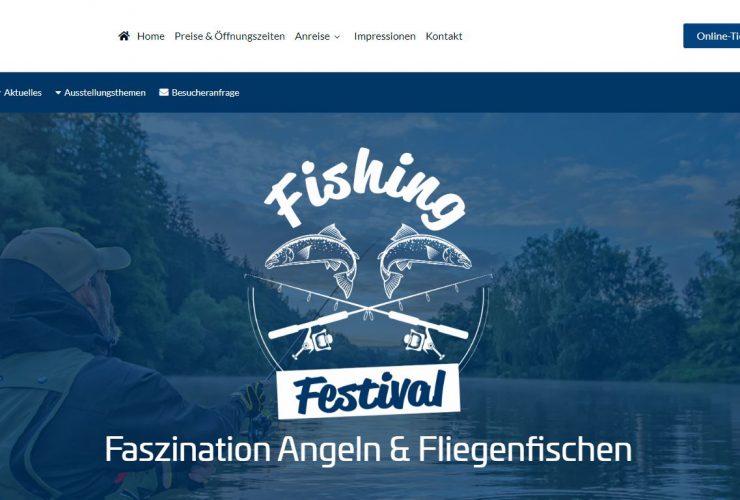Click the envelope icon for Besucheranfrage
Screen dimensions: 740x500
(x=164, y=92)
